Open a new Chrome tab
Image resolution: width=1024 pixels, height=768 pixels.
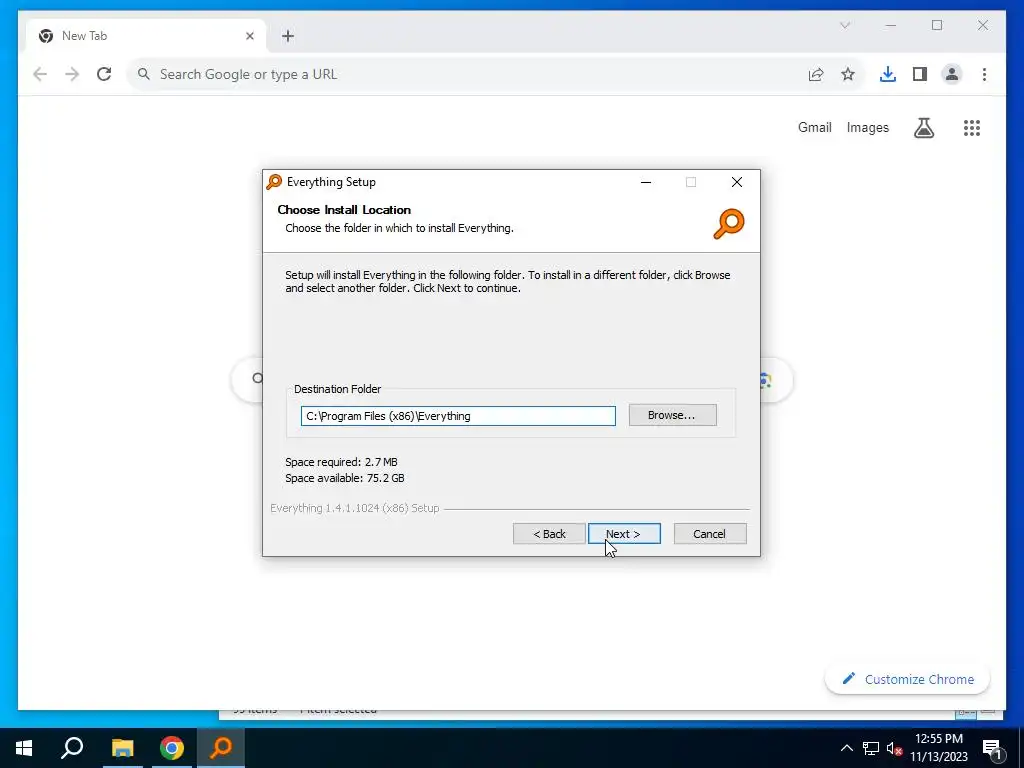tap(288, 36)
